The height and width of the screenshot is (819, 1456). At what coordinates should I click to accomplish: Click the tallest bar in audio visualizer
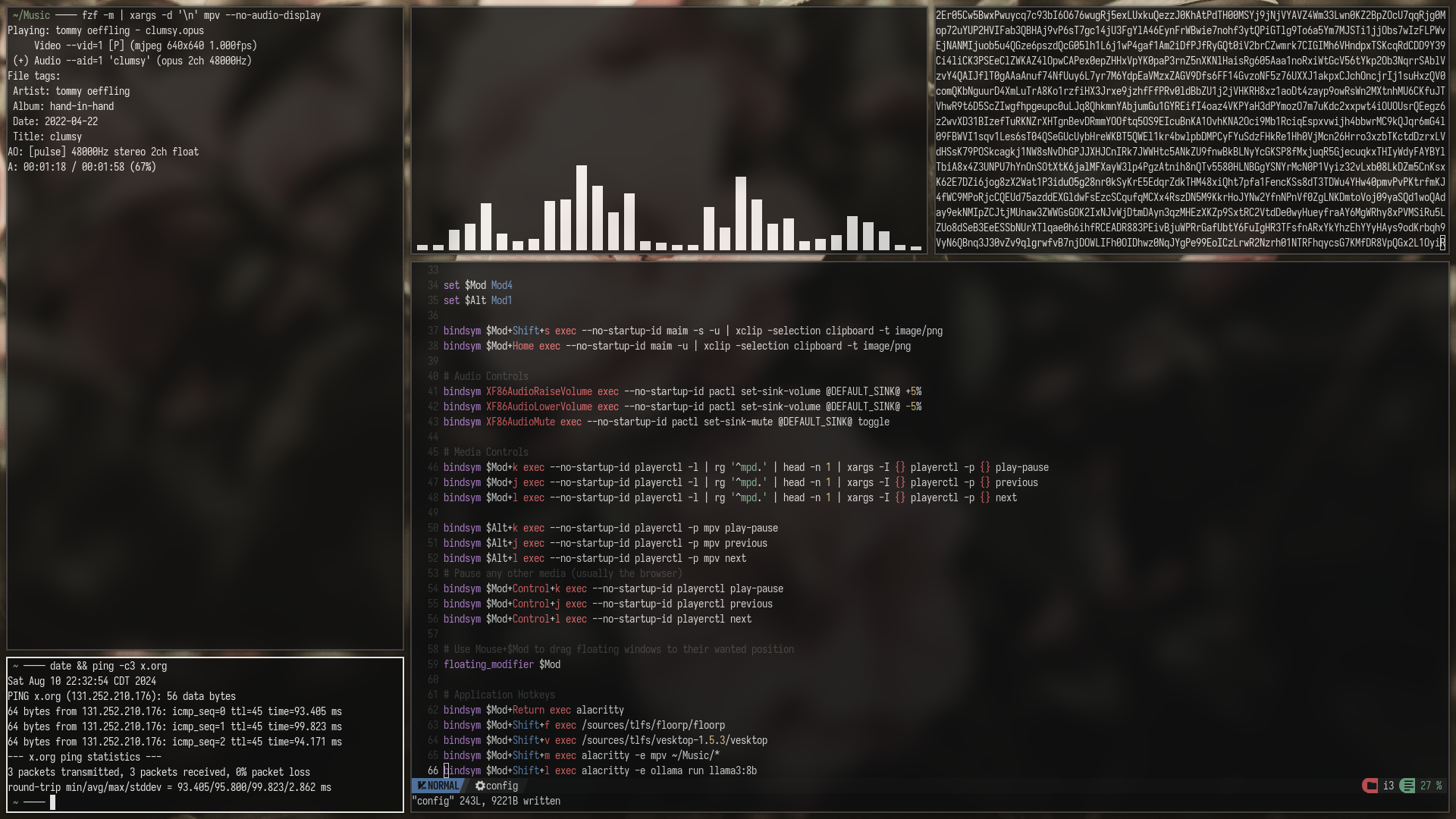click(x=582, y=208)
